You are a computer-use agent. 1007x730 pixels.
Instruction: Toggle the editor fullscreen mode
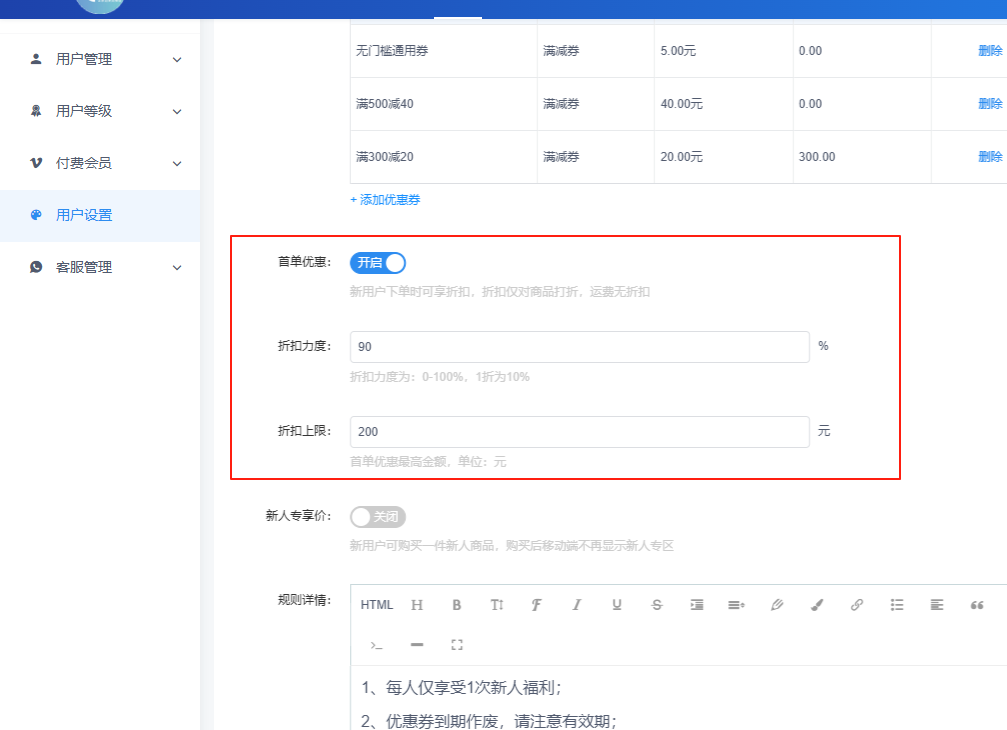pos(457,645)
